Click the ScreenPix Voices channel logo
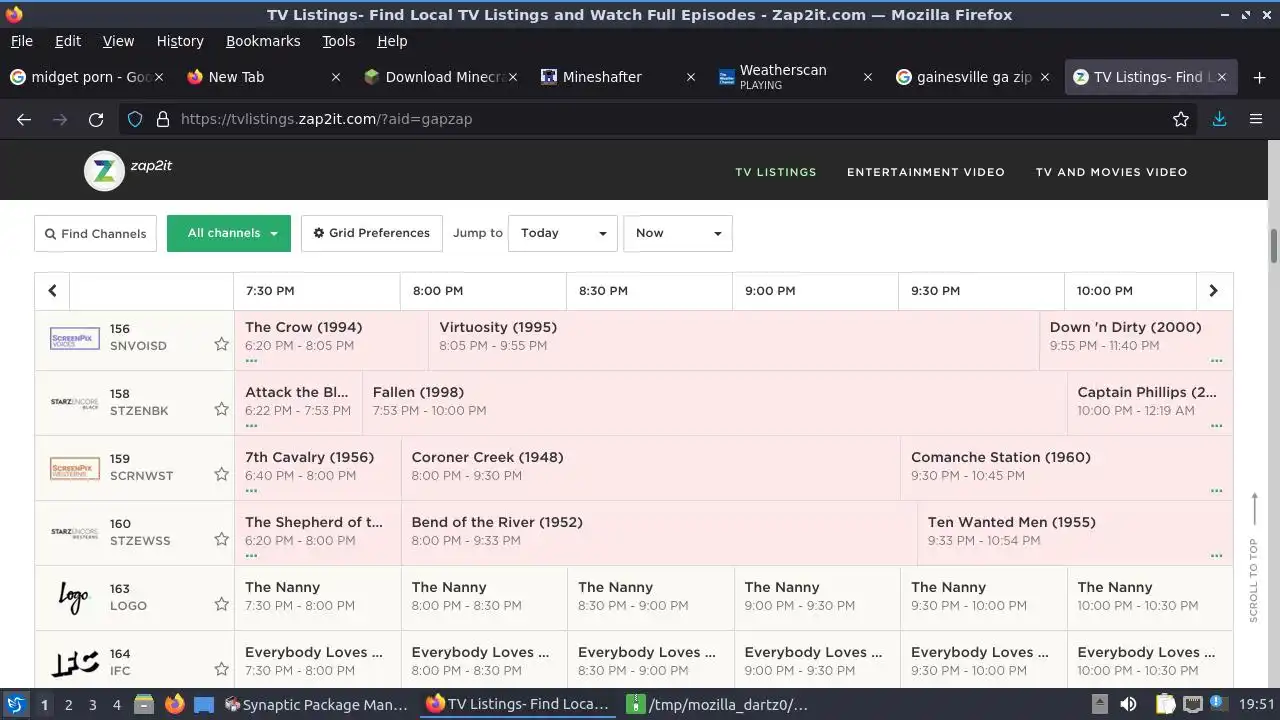Screen dimensions: 1280x720 pyautogui.click(x=75, y=338)
